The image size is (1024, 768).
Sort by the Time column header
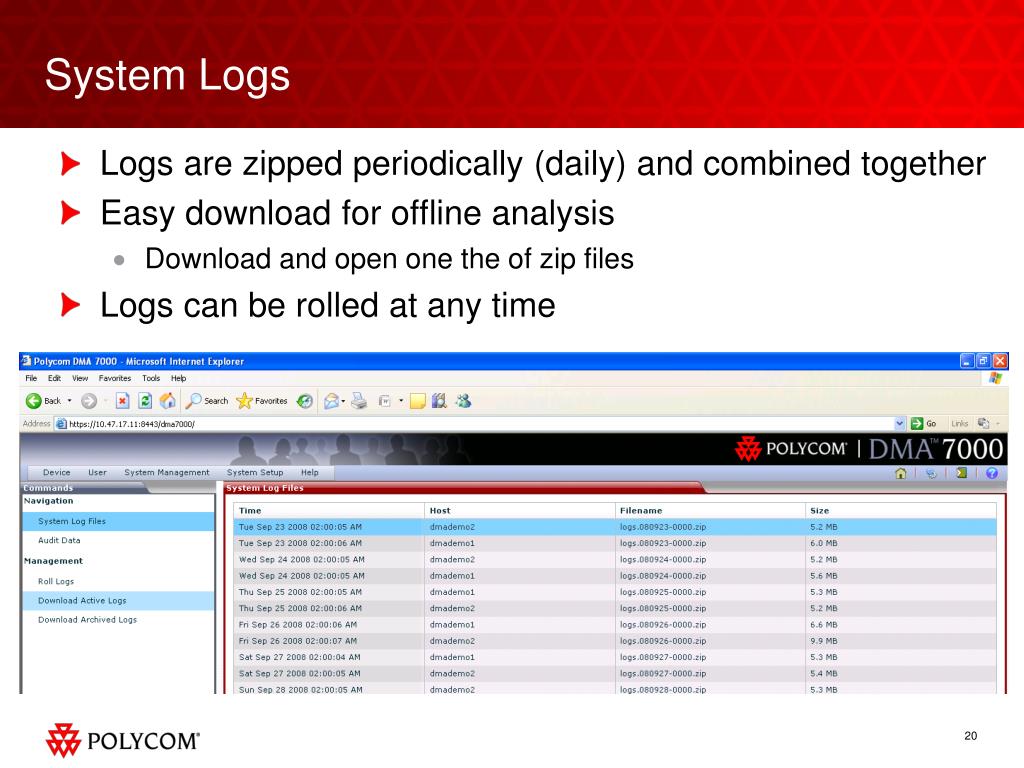(328, 511)
